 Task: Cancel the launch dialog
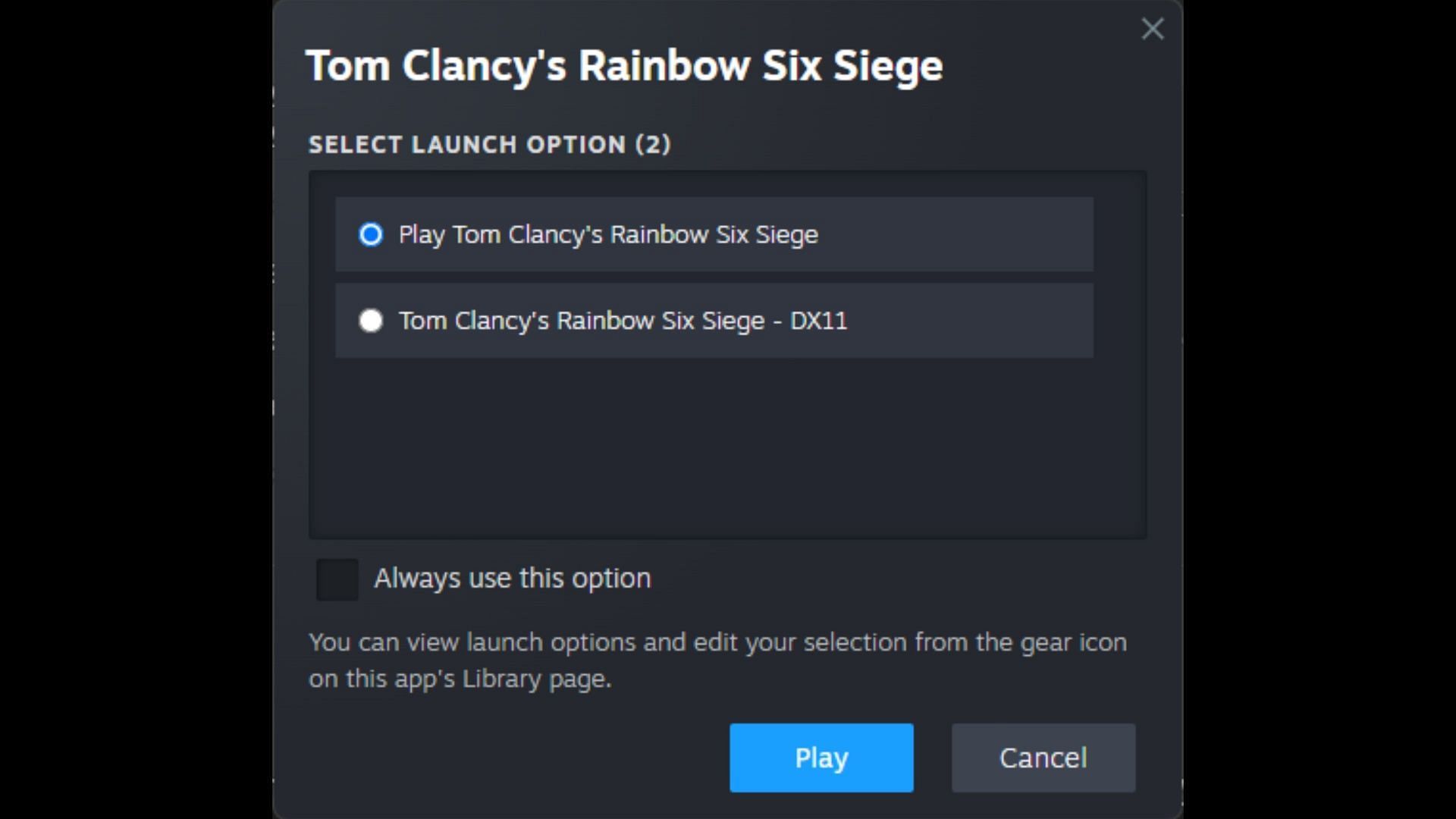click(x=1043, y=758)
